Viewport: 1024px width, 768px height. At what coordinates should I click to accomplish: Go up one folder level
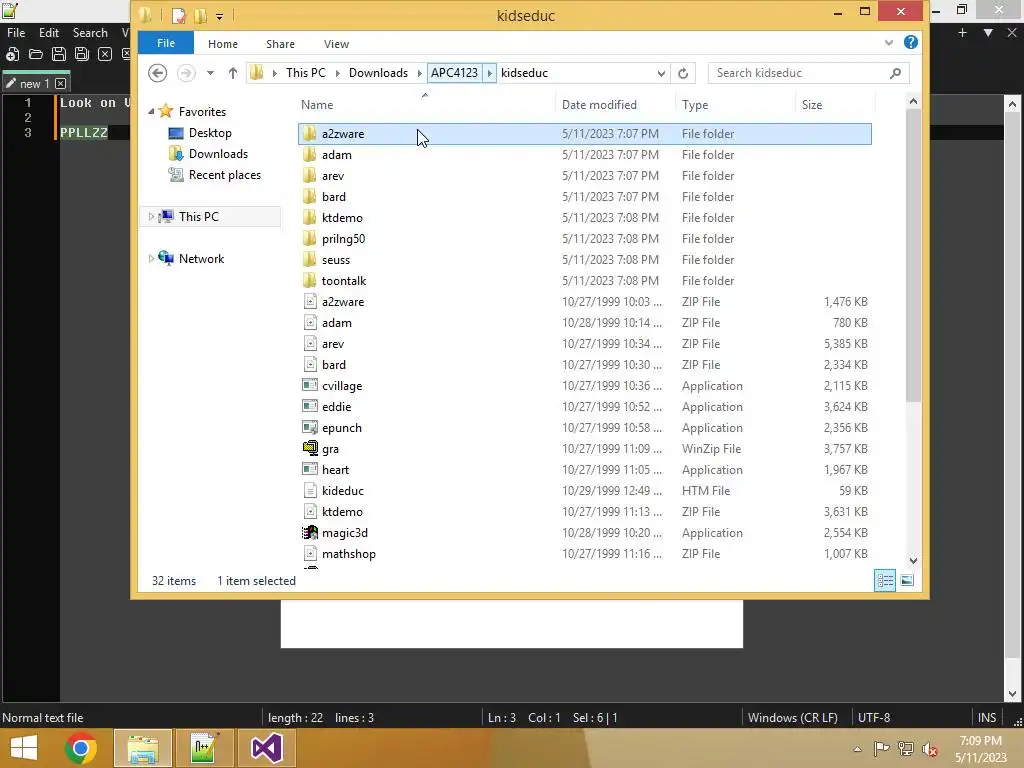[x=232, y=73]
